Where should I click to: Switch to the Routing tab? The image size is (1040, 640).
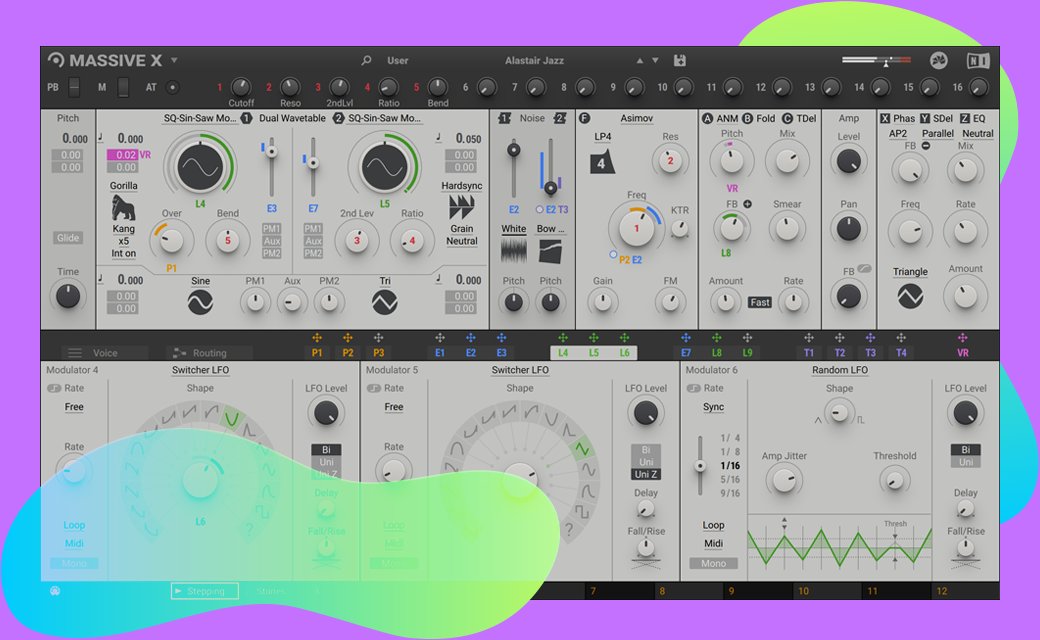198,353
